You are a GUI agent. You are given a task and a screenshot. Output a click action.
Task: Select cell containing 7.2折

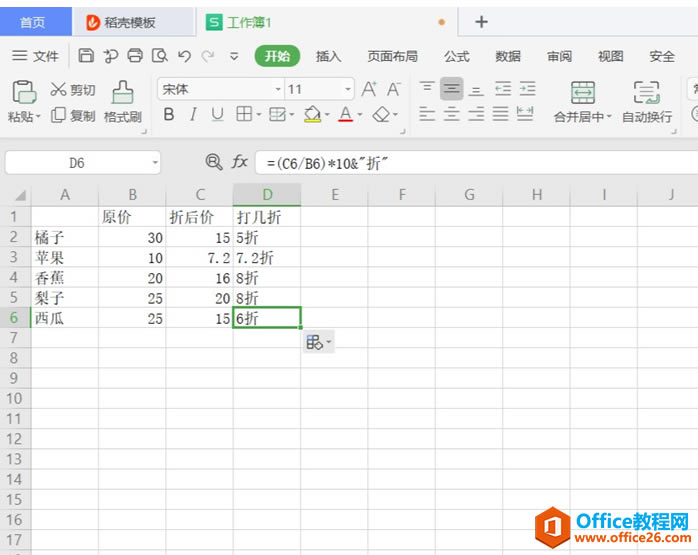coord(267,258)
